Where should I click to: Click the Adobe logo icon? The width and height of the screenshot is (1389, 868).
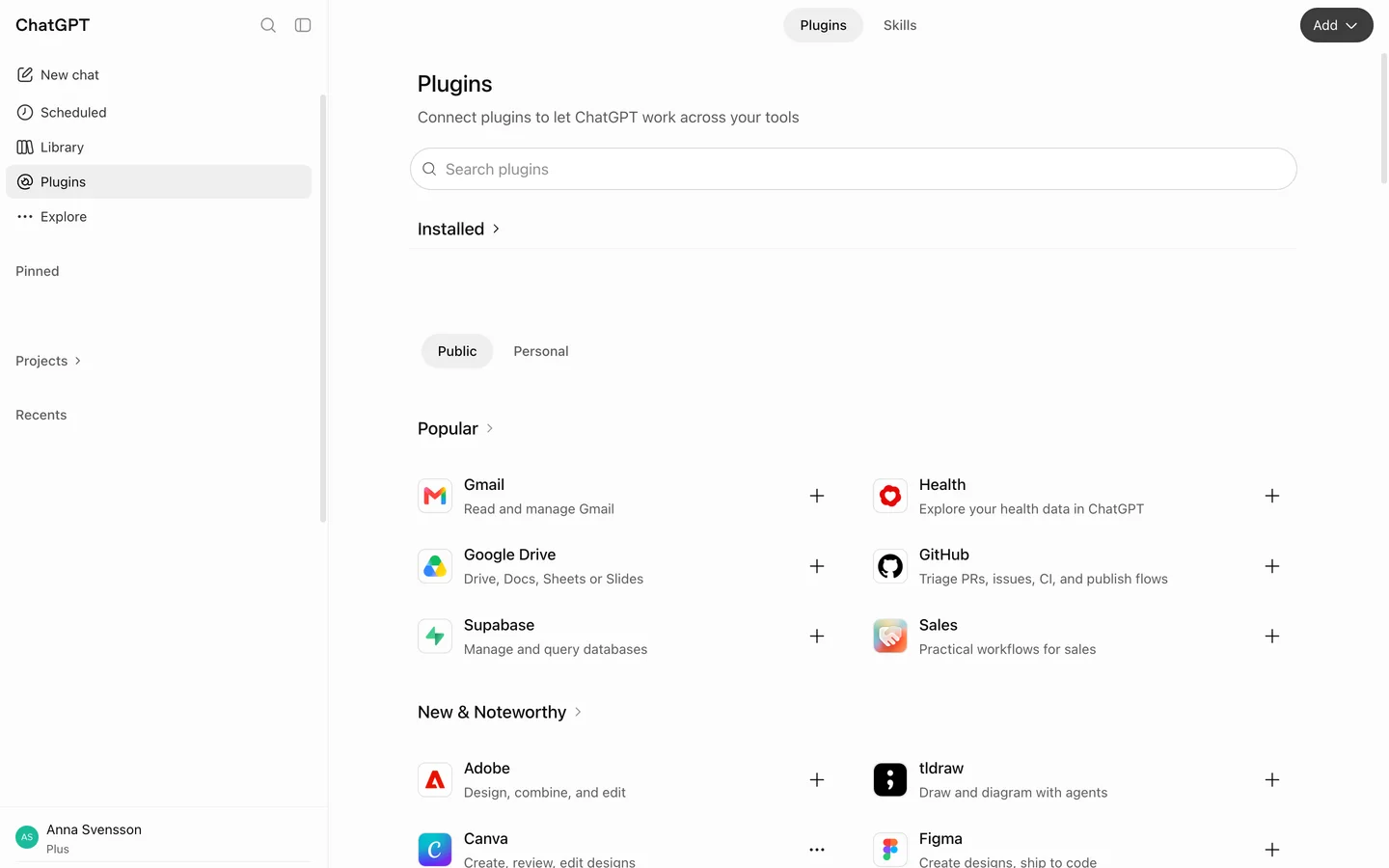pos(435,780)
